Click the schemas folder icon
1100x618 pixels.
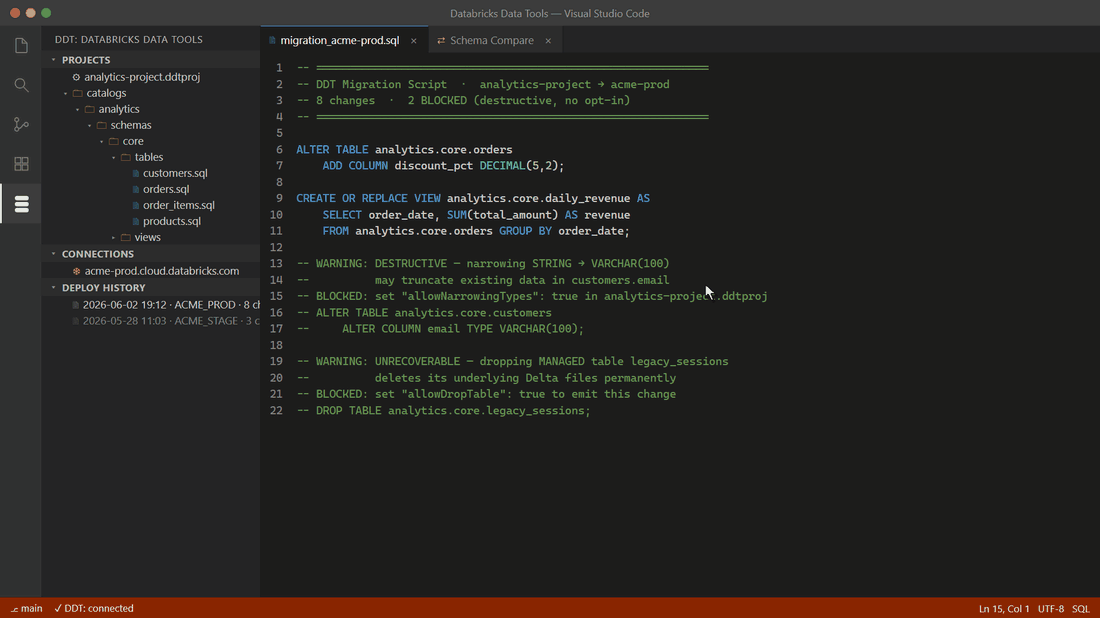(102, 126)
